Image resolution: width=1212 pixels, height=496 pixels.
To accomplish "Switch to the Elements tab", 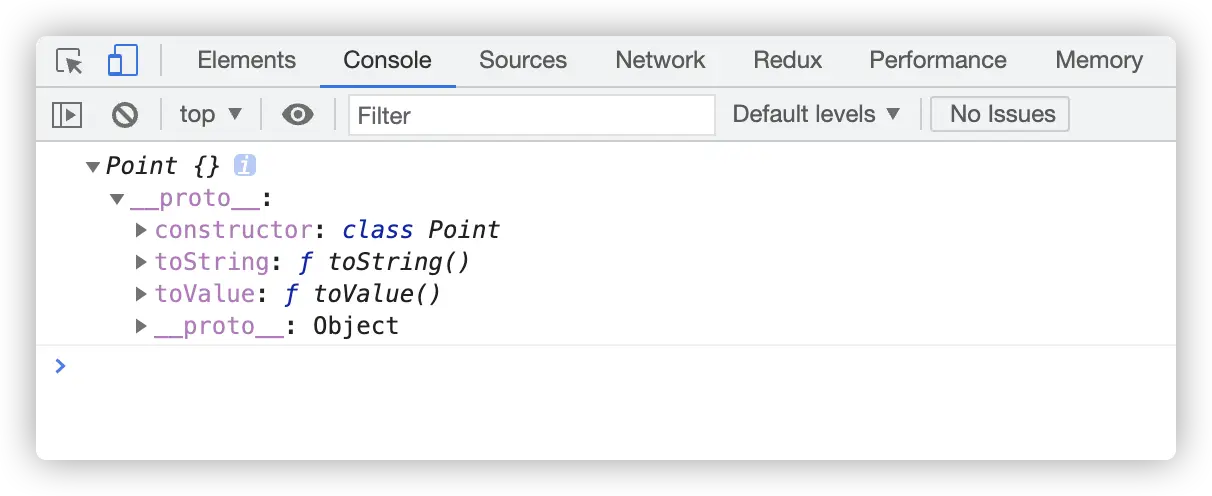I will [x=246, y=61].
